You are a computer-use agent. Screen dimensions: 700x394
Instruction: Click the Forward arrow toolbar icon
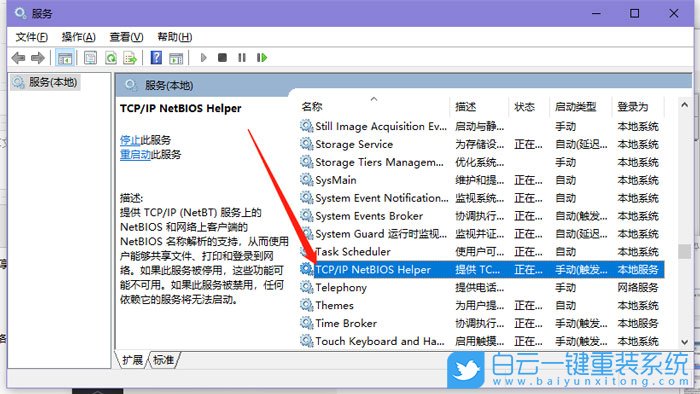pos(38,58)
